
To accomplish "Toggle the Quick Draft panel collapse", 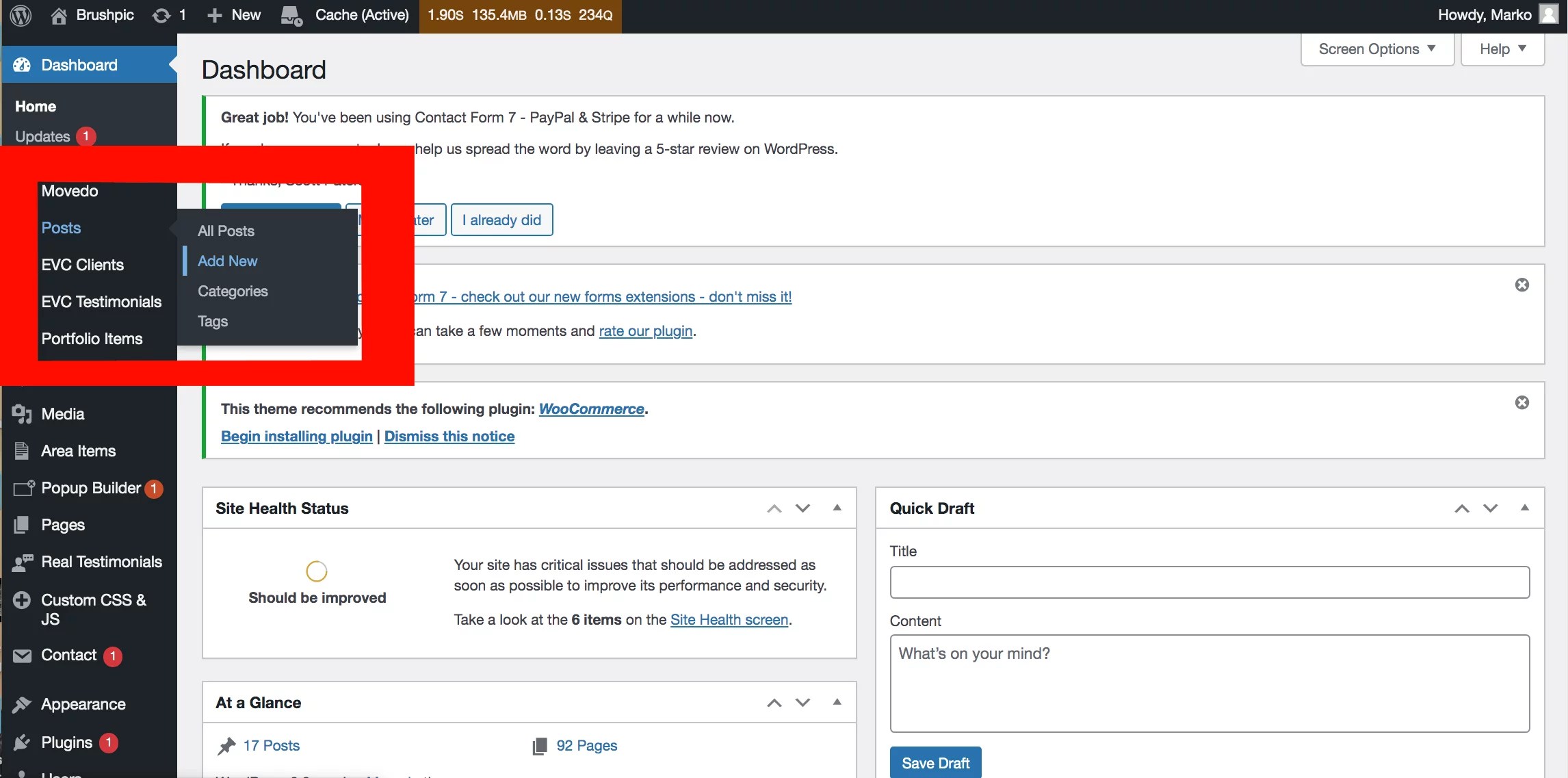I will point(1525,508).
